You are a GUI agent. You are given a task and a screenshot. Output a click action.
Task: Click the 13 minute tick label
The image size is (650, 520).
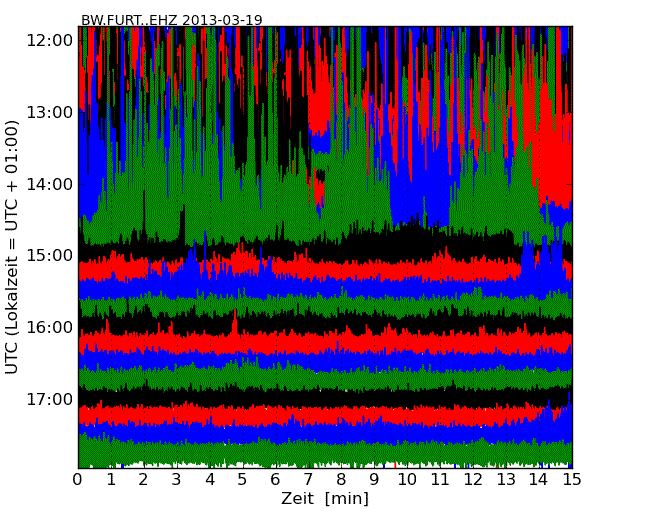click(x=506, y=480)
